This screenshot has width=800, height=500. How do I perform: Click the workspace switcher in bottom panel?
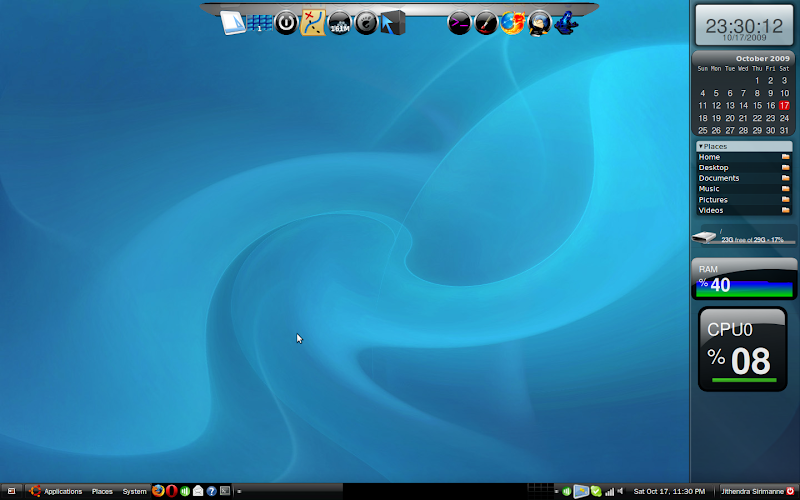point(540,491)
